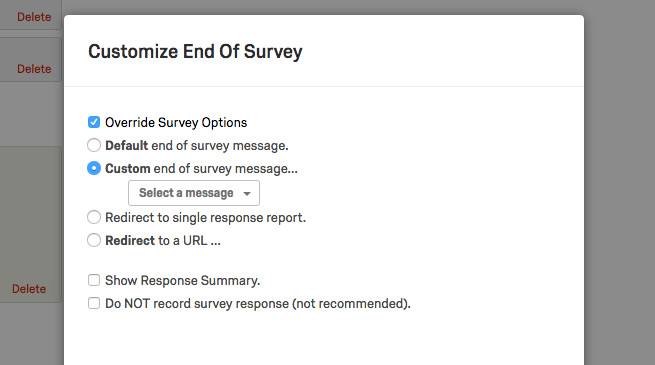The image size is (655, 365).
Task: Check the Do NOT record survey response box
Action: pos(94,303)
